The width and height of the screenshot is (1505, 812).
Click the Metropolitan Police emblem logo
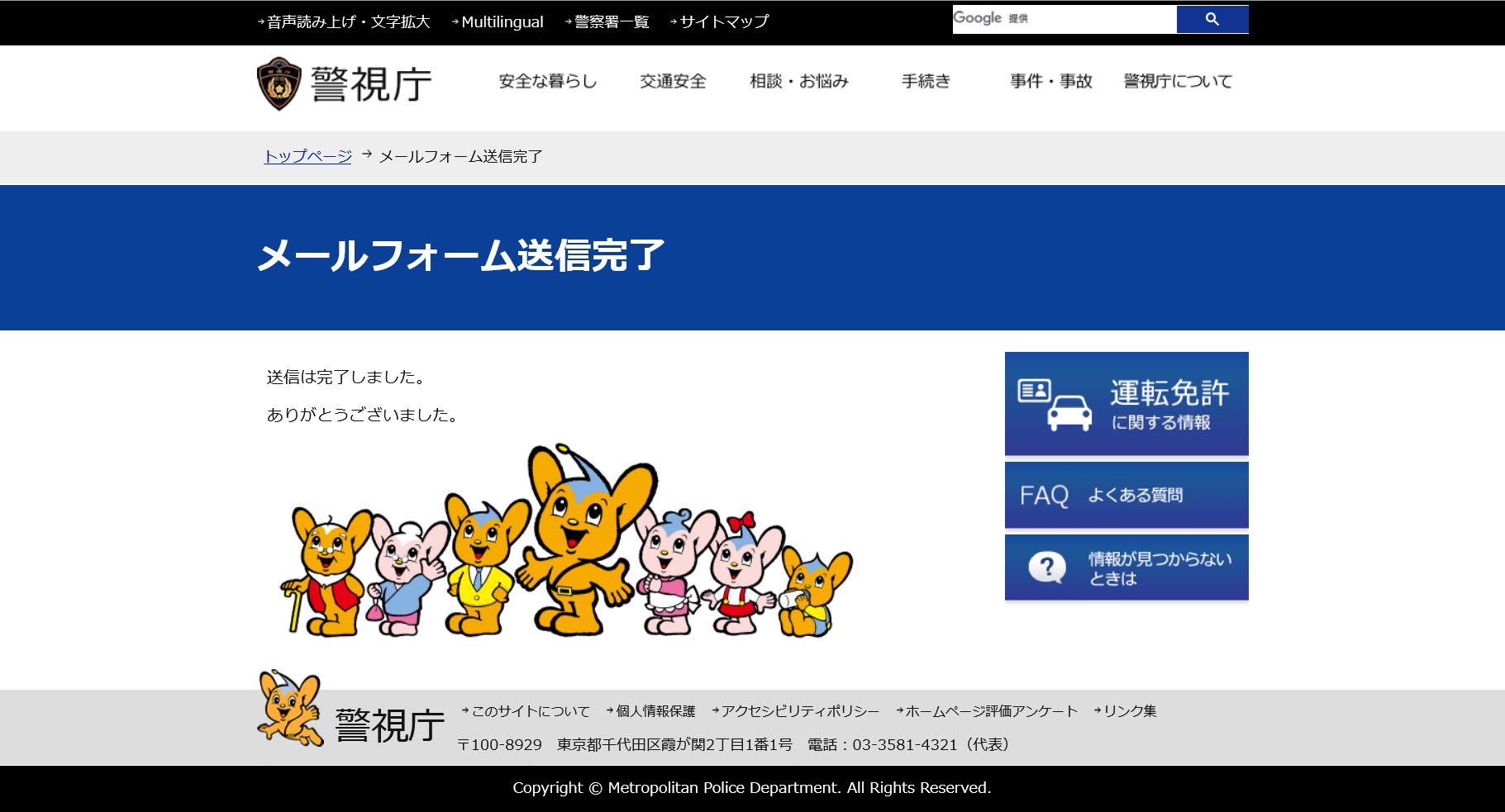point(279,83)
